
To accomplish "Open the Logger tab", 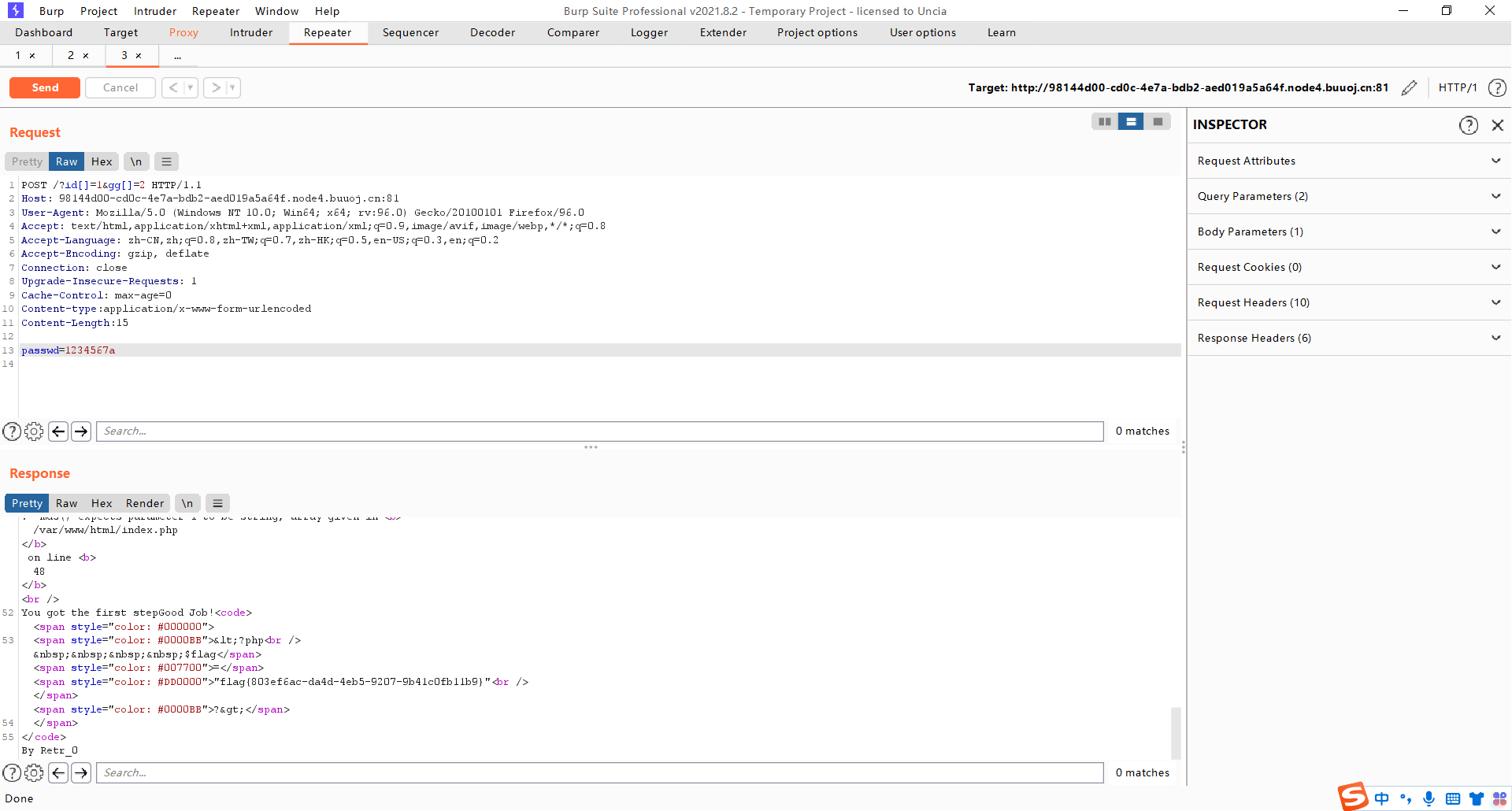I will 649,32.
